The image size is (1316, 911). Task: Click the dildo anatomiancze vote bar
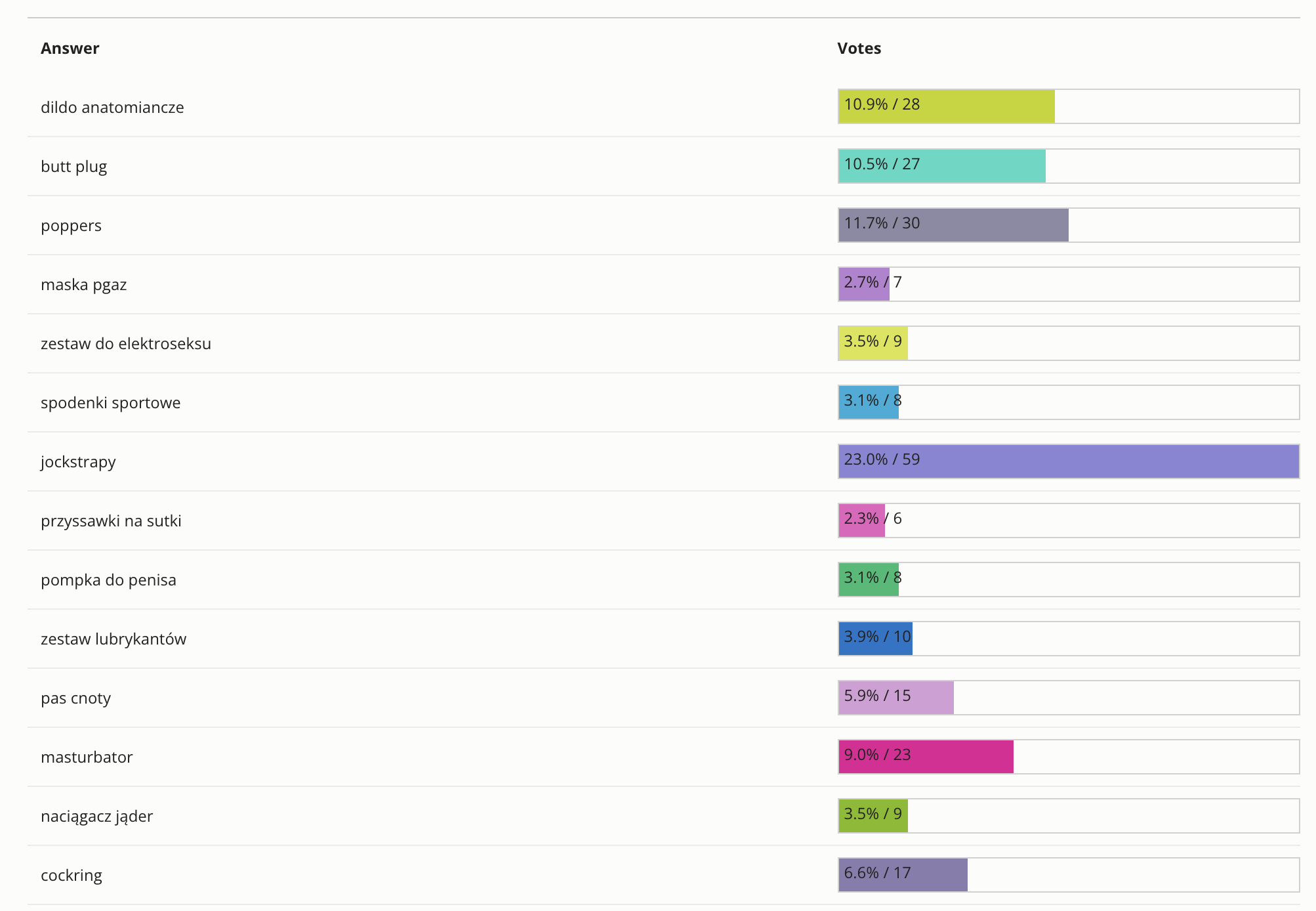coord(947,106)
